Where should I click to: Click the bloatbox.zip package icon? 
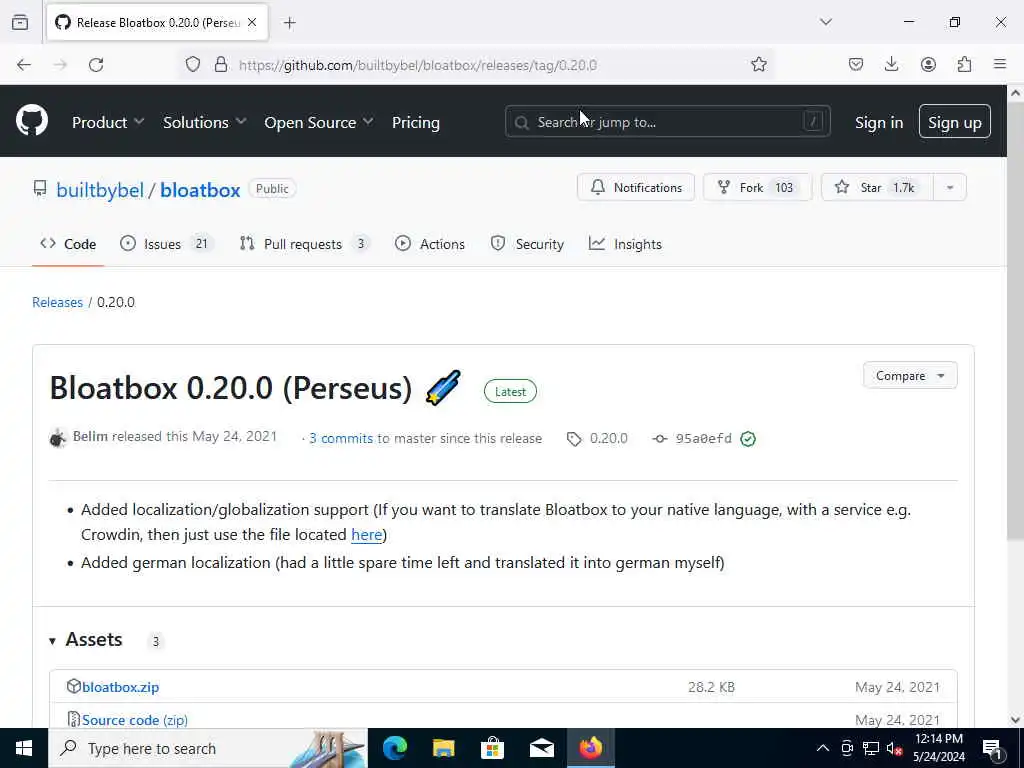pyautogui.click(x=74, y=686)
